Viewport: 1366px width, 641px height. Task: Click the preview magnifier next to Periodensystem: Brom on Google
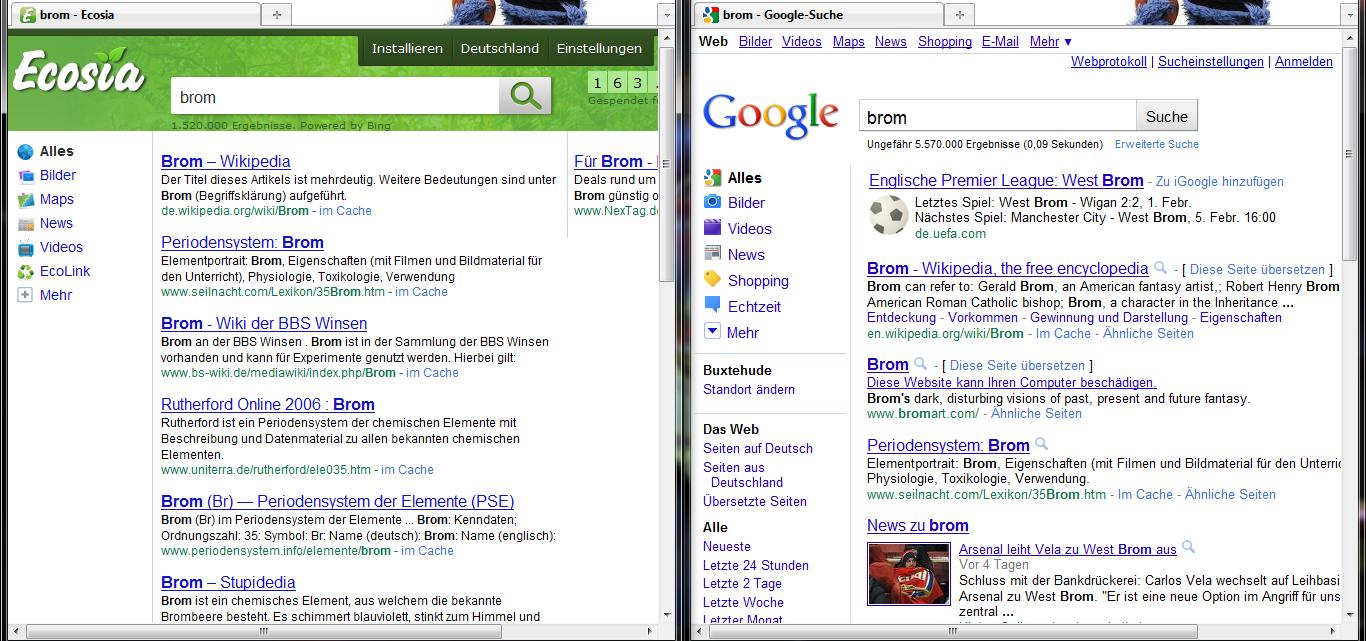coord(1041,445)
